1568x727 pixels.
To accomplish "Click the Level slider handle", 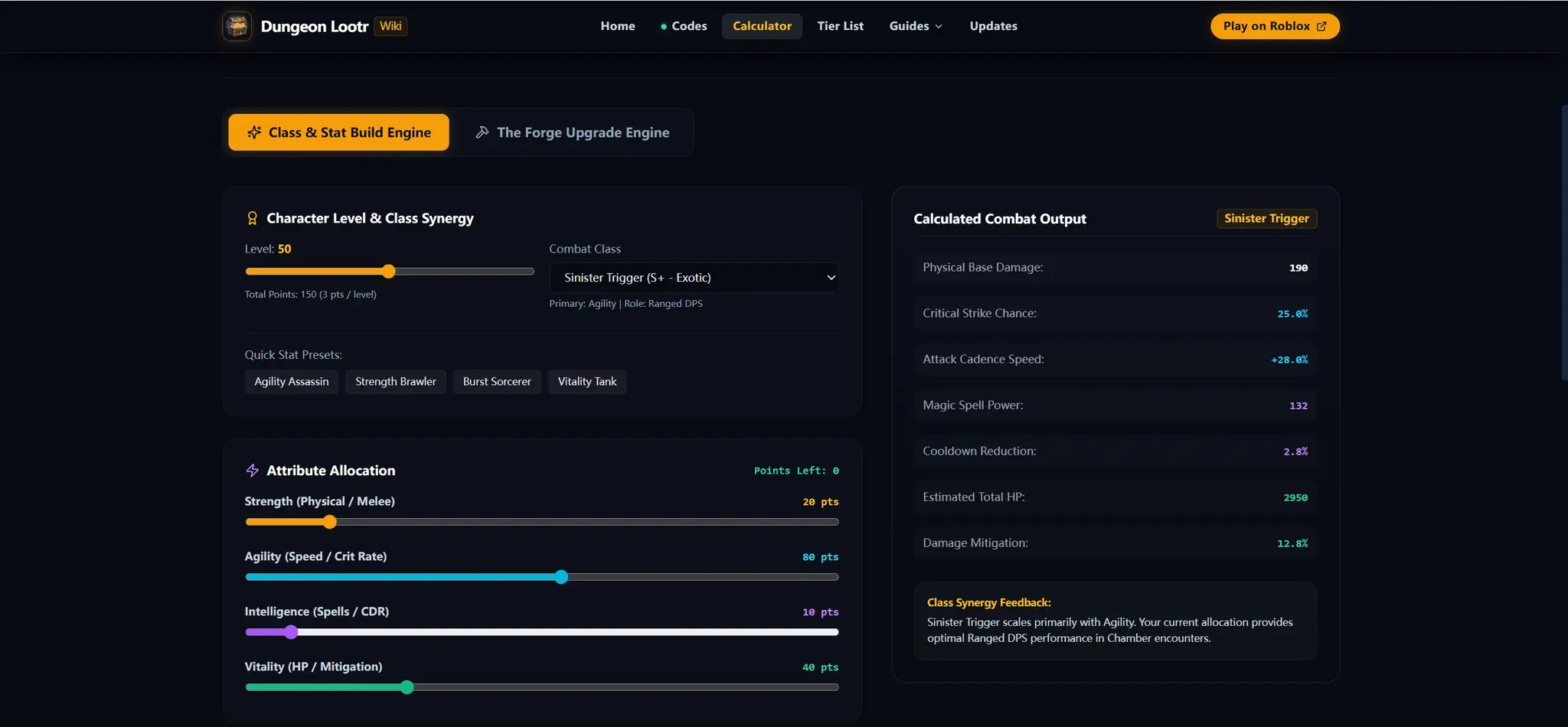I will point(388,271).
